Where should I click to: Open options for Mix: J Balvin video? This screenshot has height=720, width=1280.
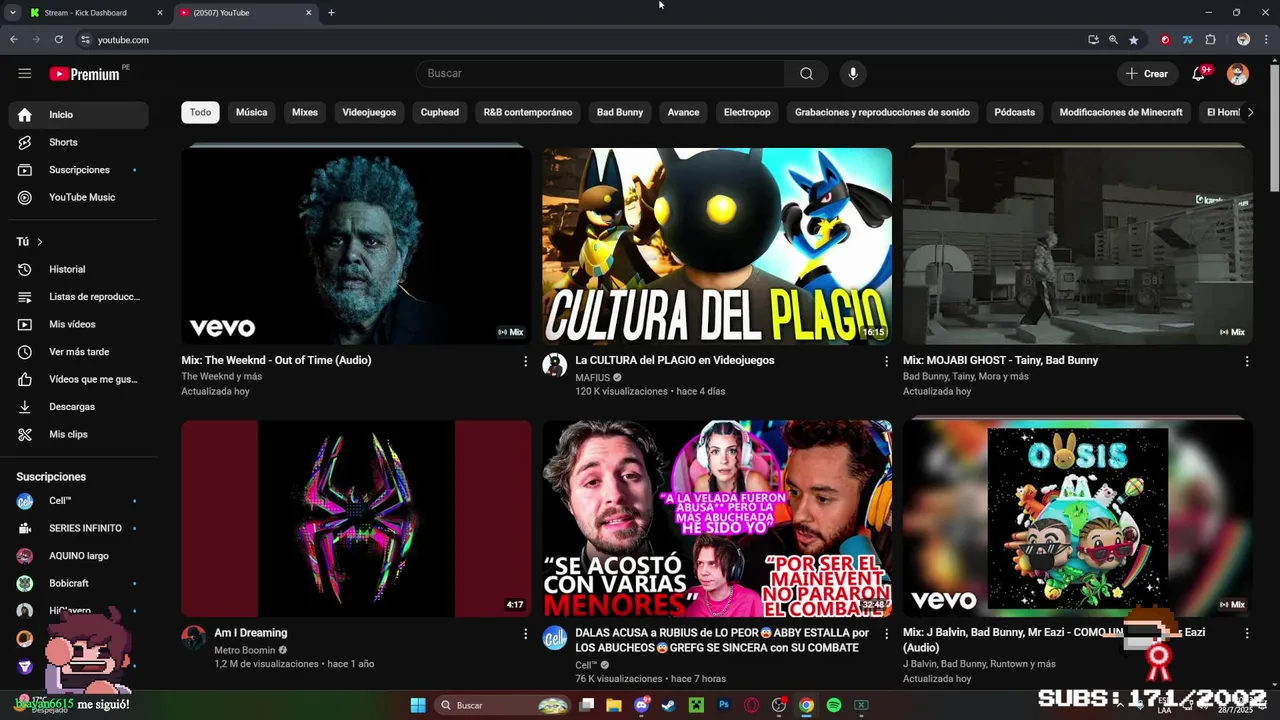1246,633
